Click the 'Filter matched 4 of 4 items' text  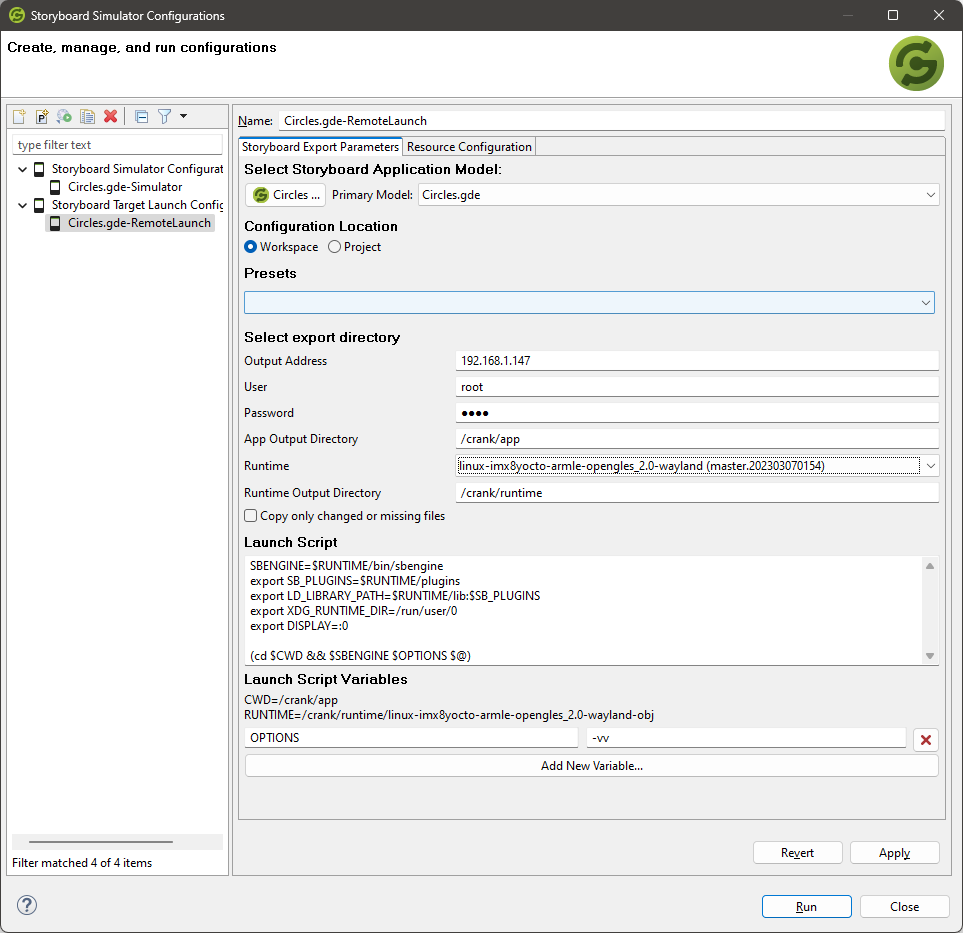coord(82,863)
